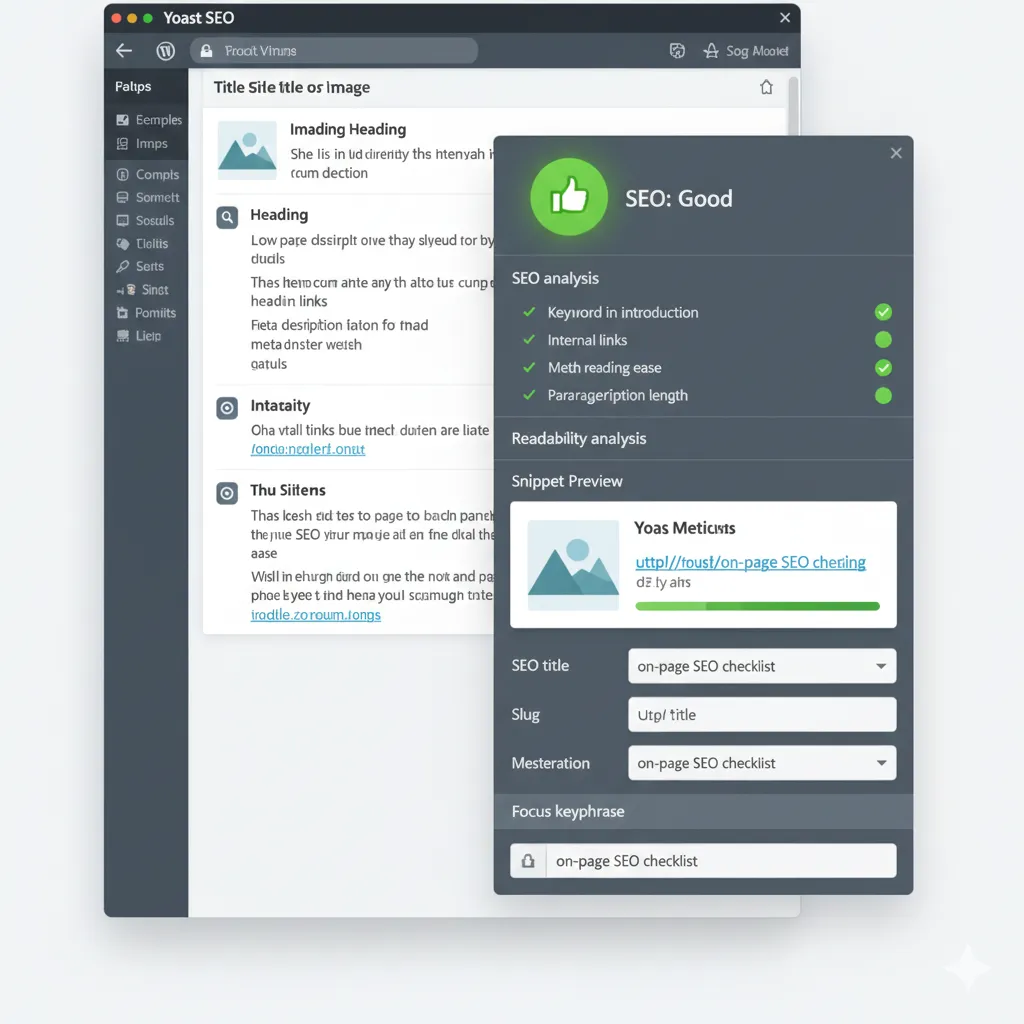
Task: Toggle the Keyword in introduction check
Action: pyautogui.click(x=882, y=312)
